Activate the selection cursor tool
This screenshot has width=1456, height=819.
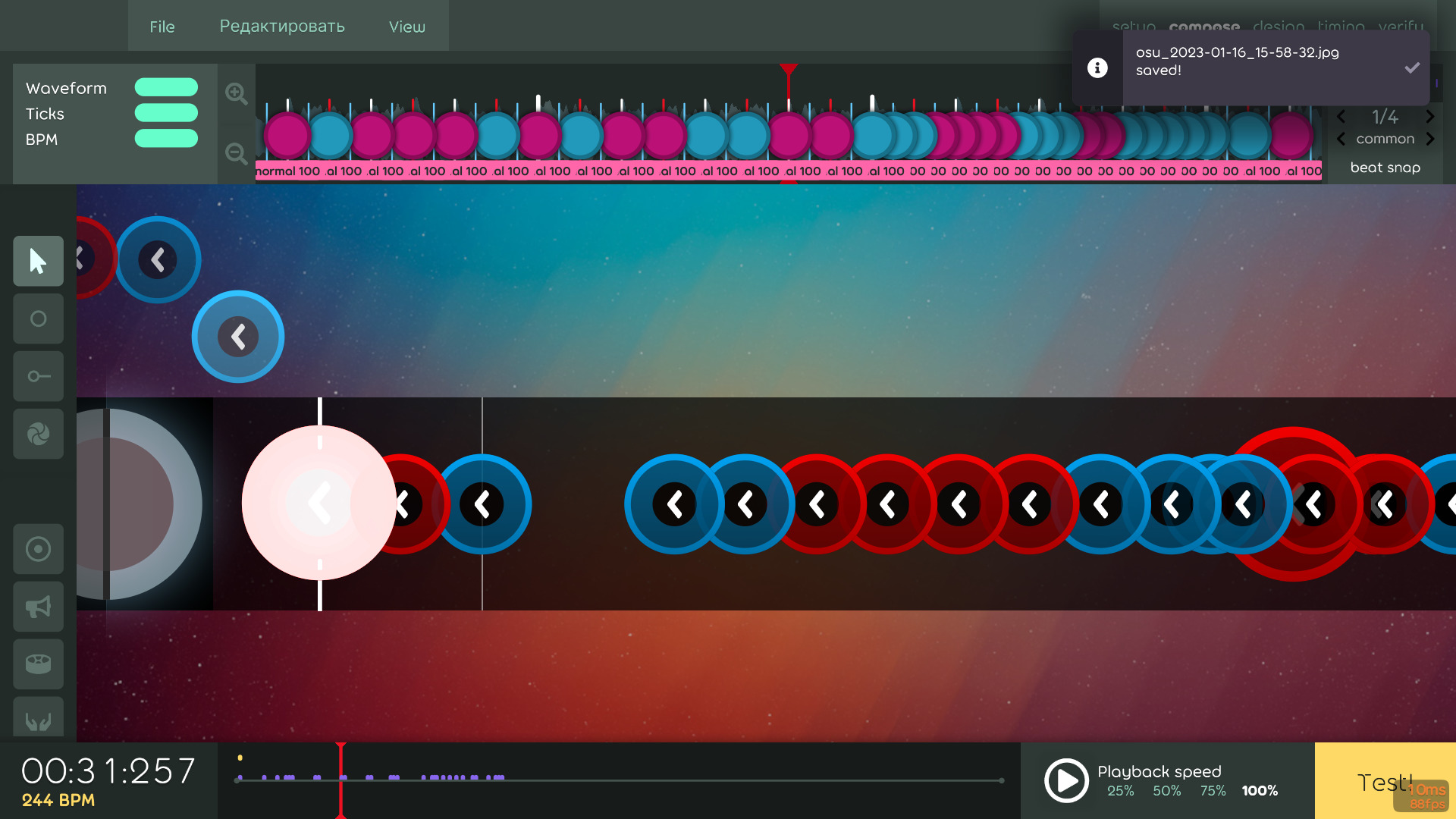coord(38,261)
